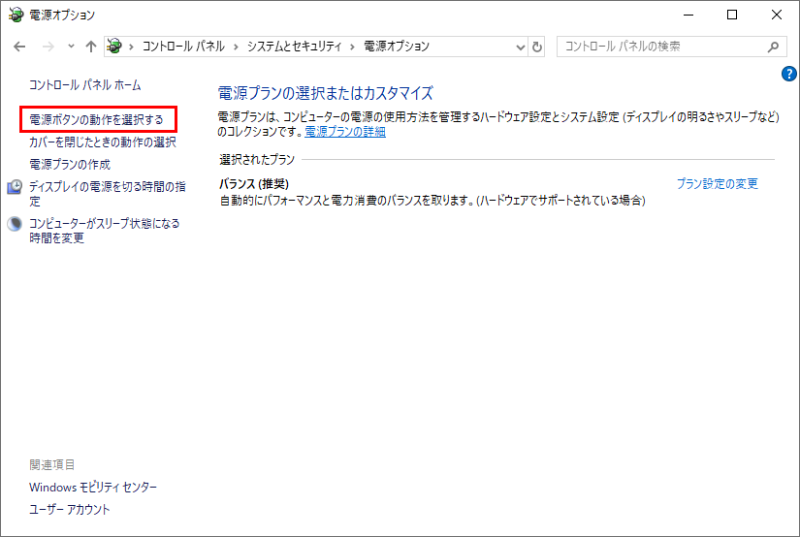Viewport: 800px width, 537px height.
Task: Click the コントロール パネルの検索 search field
Action: (660, 47)
